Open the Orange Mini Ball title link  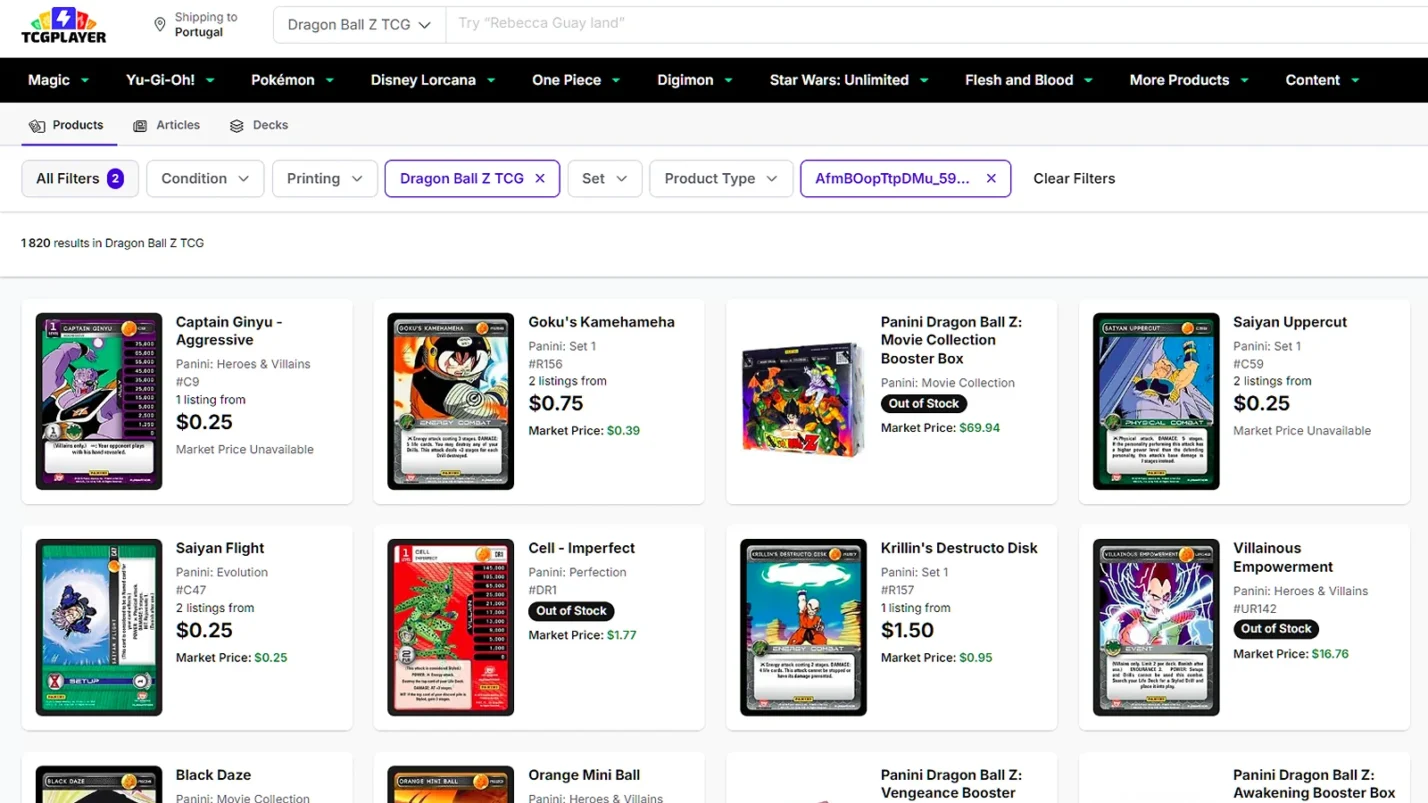coord(584,775)
